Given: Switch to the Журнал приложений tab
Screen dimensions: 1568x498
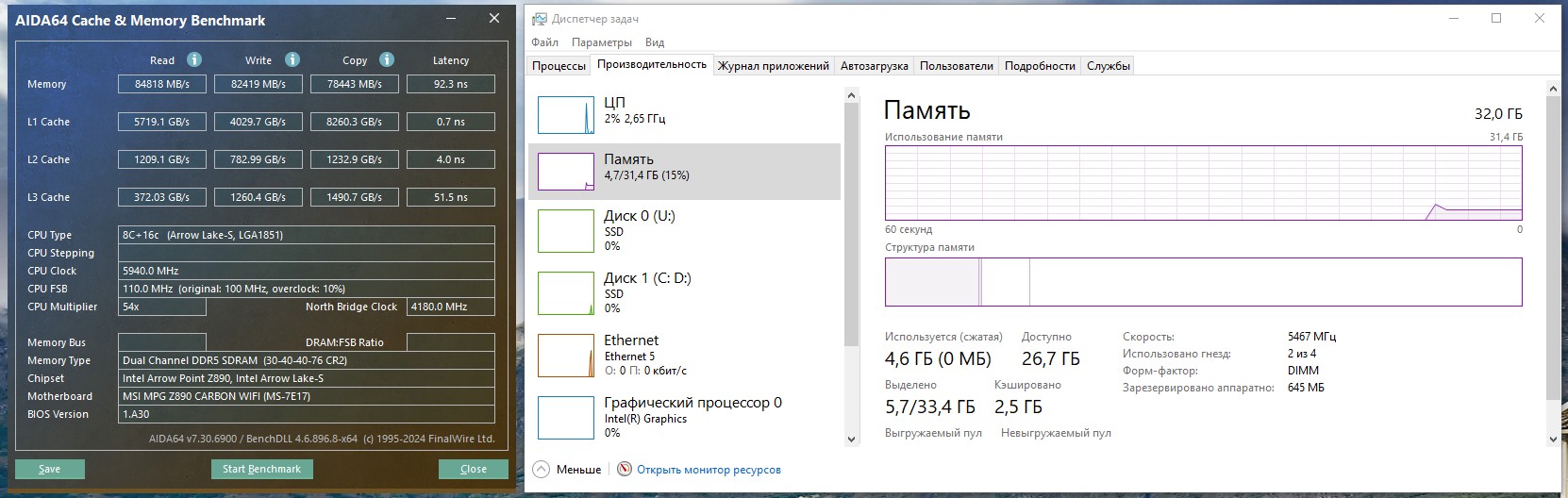Looking at the screenshot, I should [x=774, y=66].
